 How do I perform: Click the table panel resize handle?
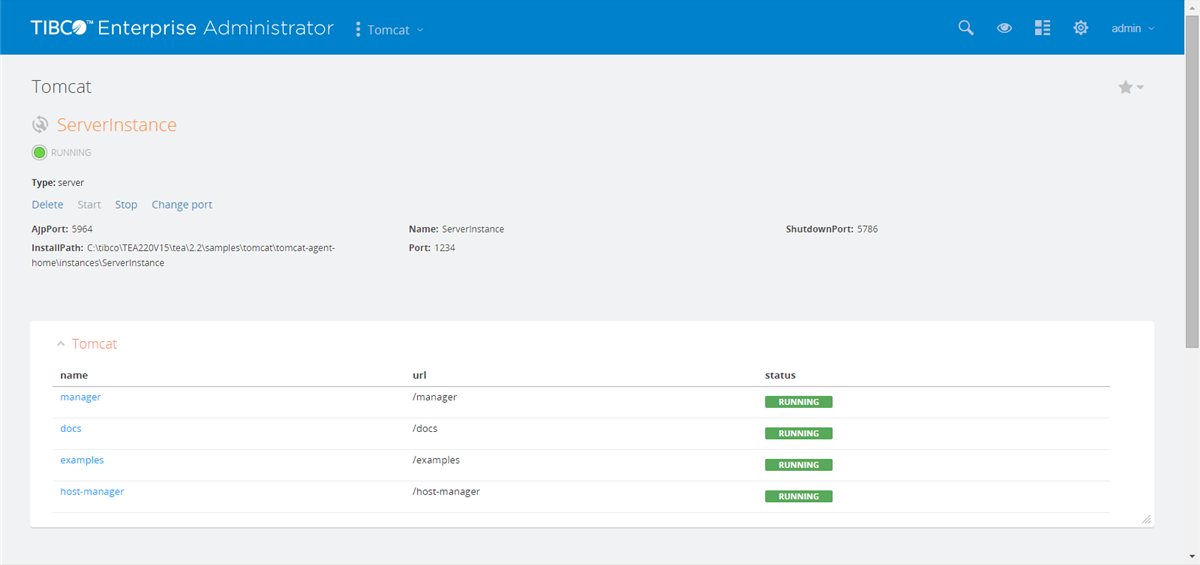tap(1146, 519)
